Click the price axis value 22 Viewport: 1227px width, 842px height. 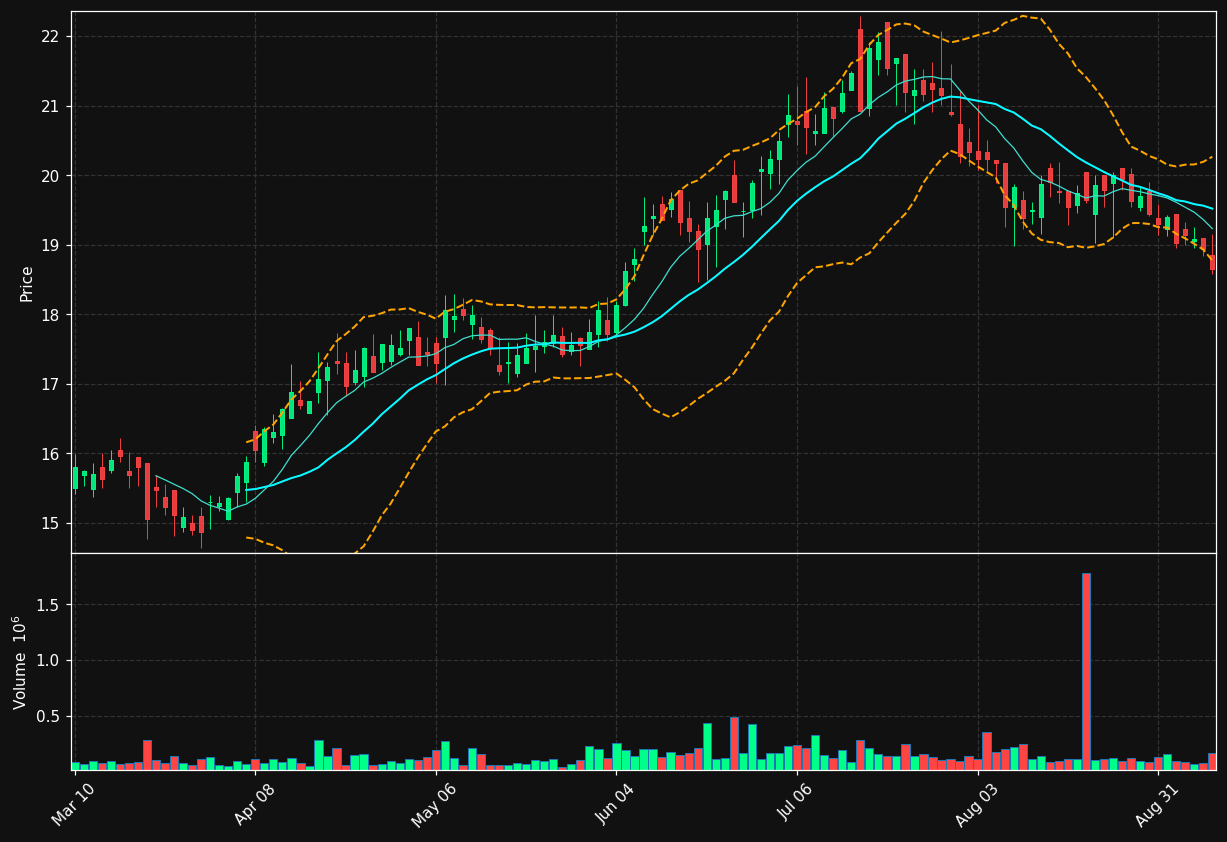(51, 37)
